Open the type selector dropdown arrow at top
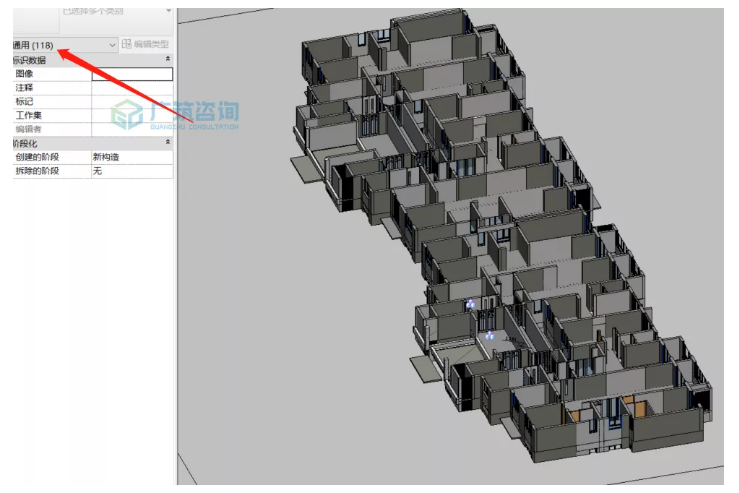Screen dimensions: 739x493 coord(168,10)
